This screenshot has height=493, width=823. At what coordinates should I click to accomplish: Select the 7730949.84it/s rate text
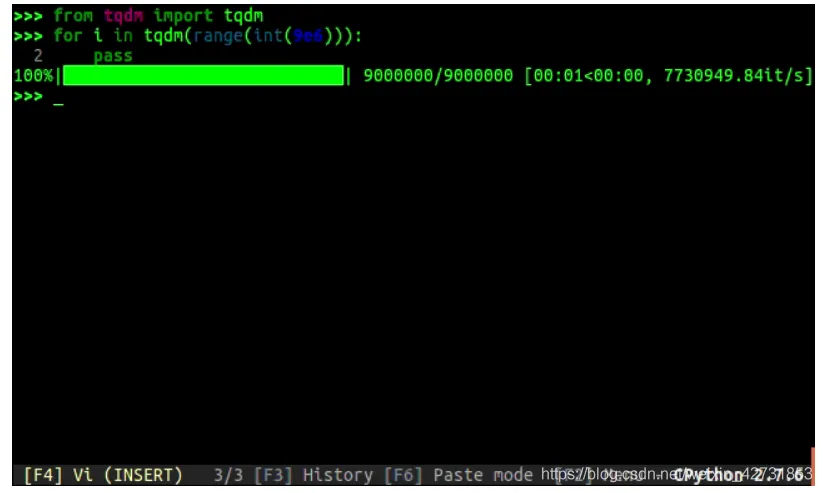[x=734, y=76]
